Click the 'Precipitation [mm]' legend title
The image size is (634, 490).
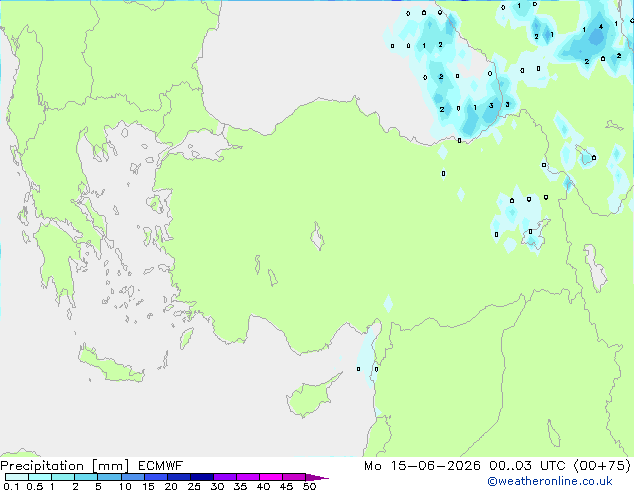pos(65,466)
